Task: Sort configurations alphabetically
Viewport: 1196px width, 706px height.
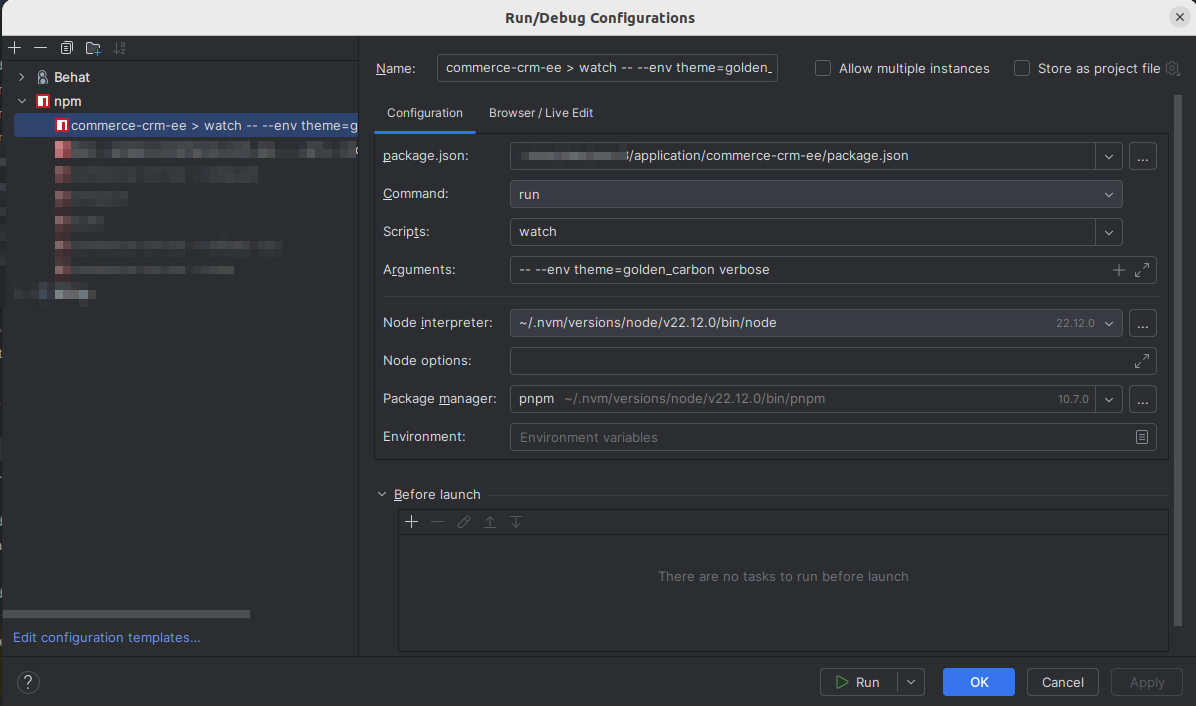Action: click(119, 48)
